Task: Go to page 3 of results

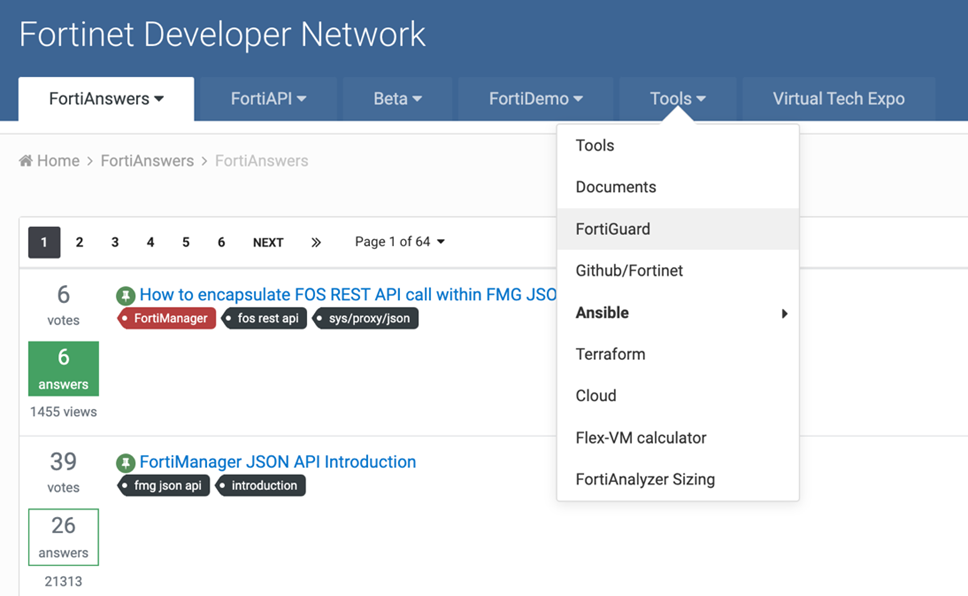Action: point(115,242)
